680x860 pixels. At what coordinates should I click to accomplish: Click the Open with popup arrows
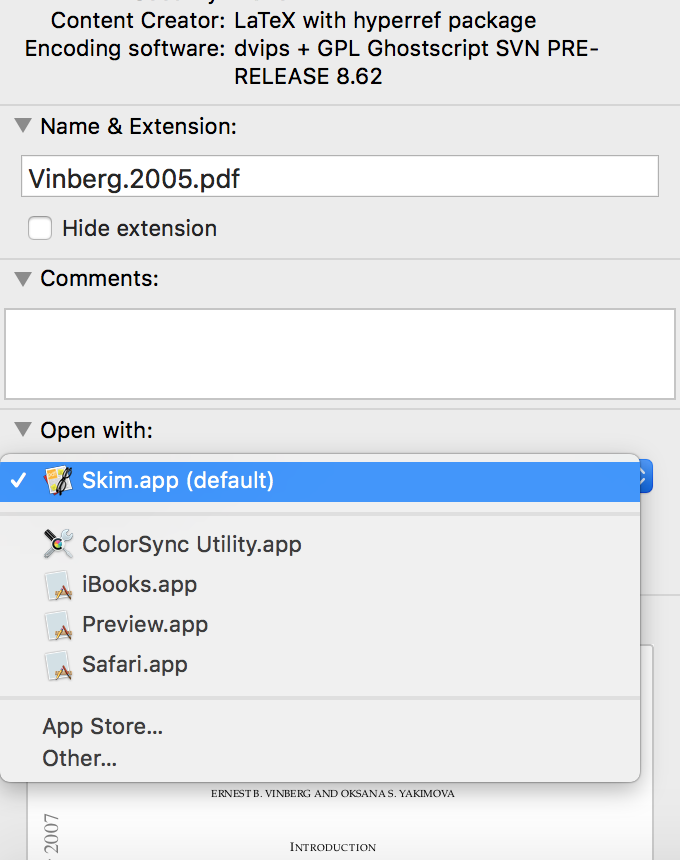[x=645, y=476]
